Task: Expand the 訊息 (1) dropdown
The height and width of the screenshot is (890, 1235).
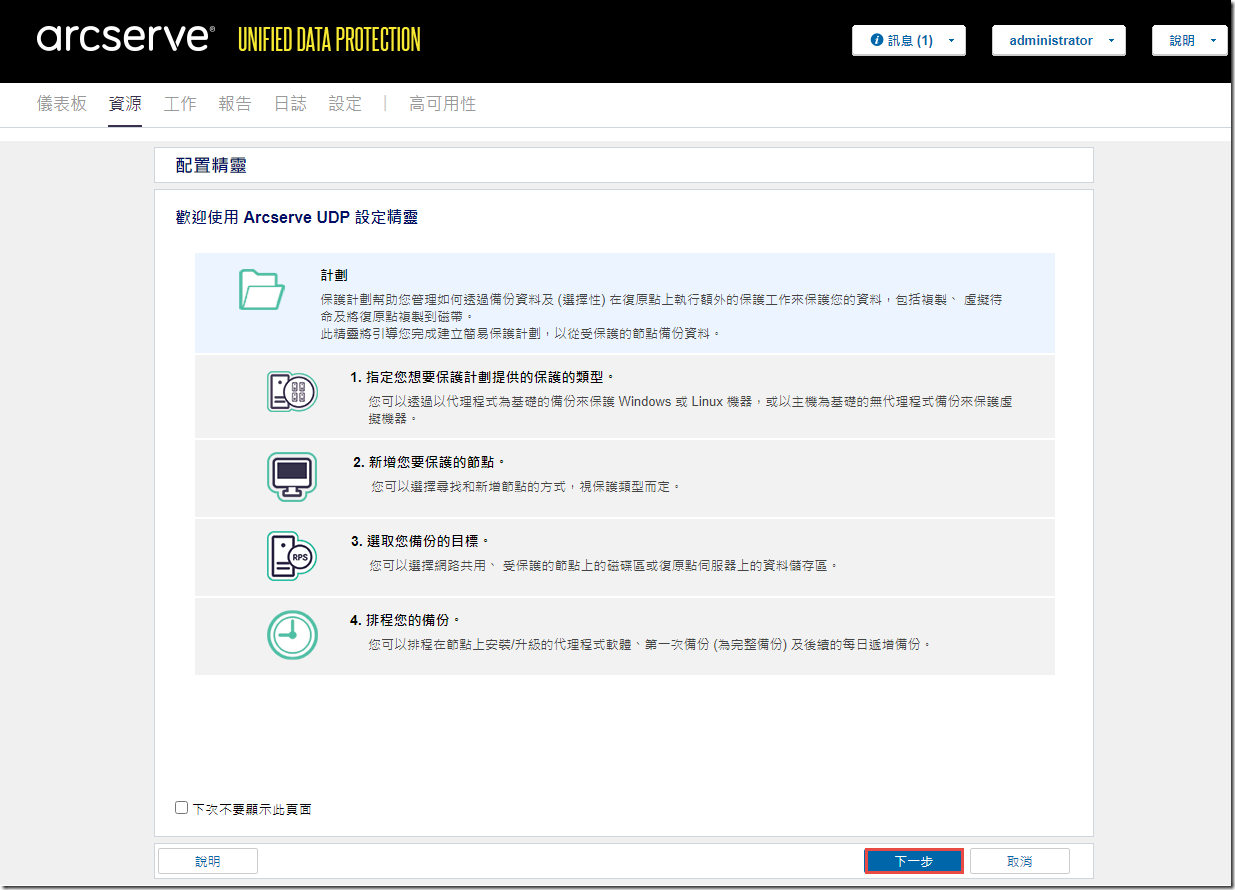Action: click(x=908, y=41)
